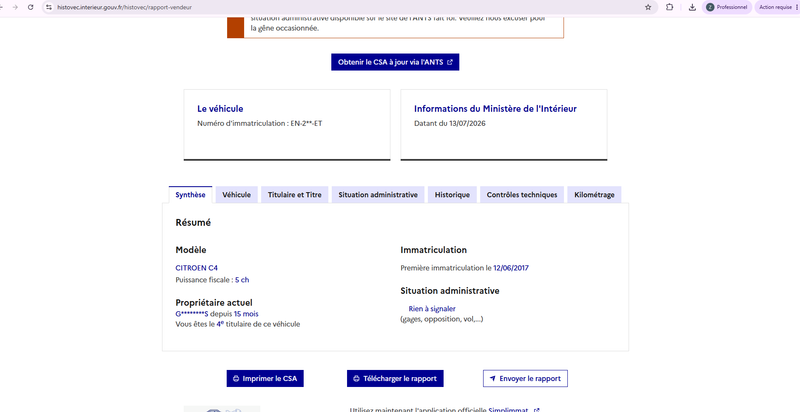This screenshot has width=800, height=412.
Task: Click the Action requise chip
Action: pos(776,7)
